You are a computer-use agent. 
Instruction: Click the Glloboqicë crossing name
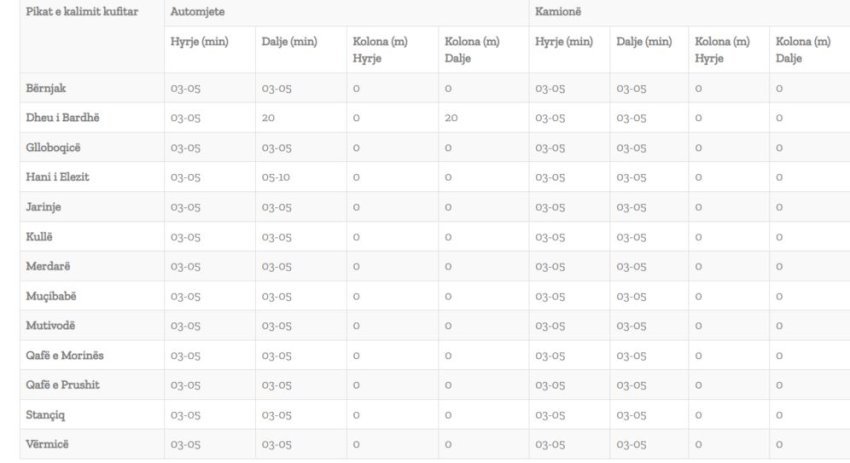pos(54,148)
